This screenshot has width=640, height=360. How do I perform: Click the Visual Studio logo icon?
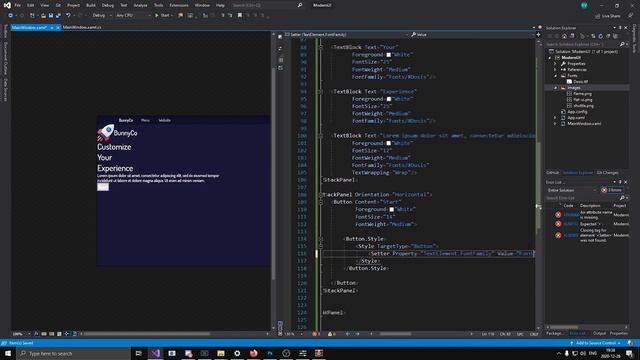coord(7,5)
